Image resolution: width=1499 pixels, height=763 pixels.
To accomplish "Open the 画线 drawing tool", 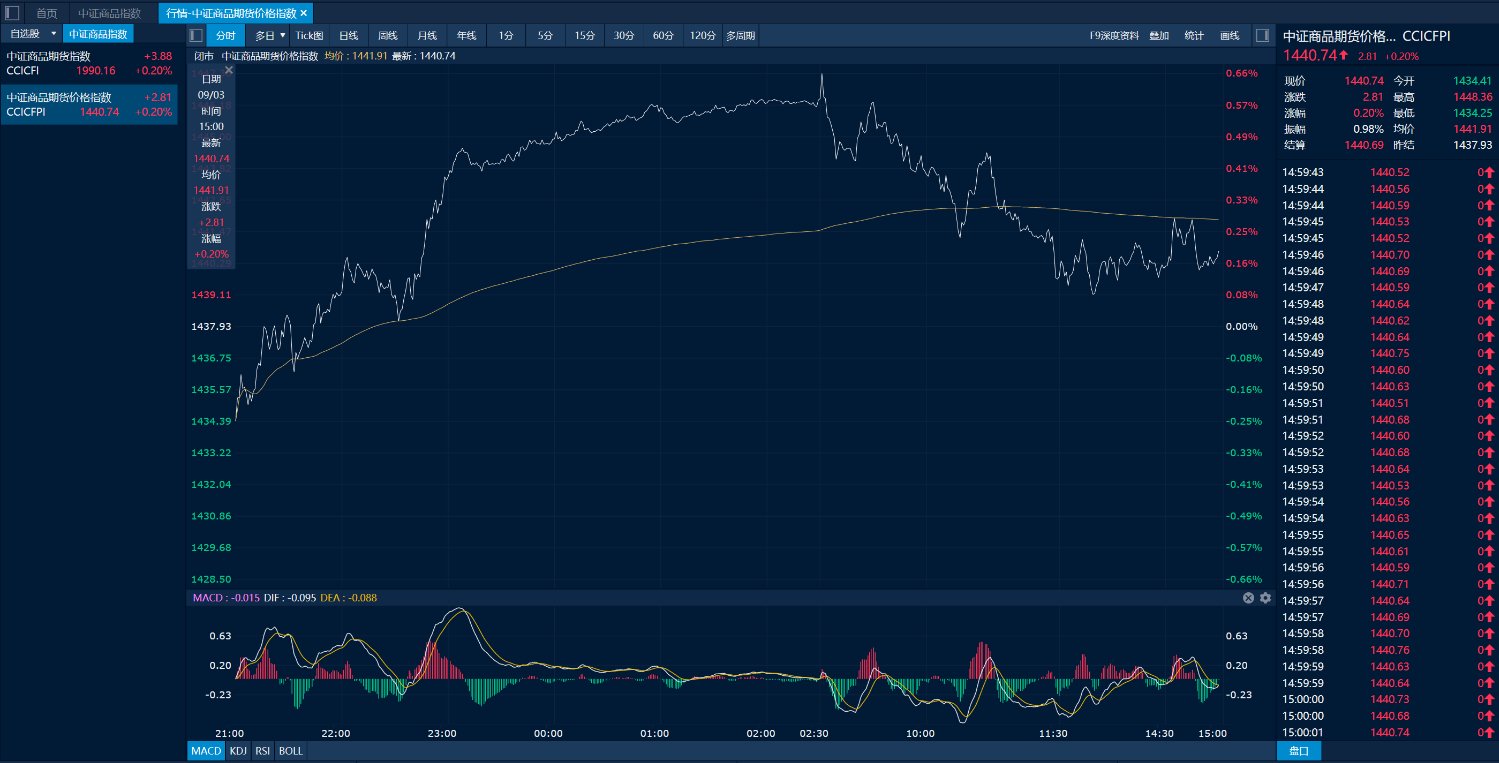I will tap(1229, 36).
